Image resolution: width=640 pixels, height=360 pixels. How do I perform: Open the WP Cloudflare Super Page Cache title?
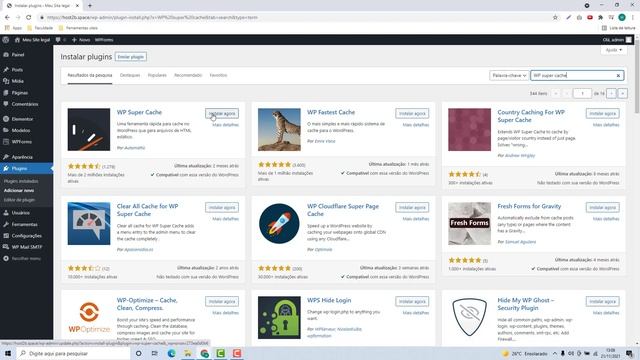tap(343, 210)
